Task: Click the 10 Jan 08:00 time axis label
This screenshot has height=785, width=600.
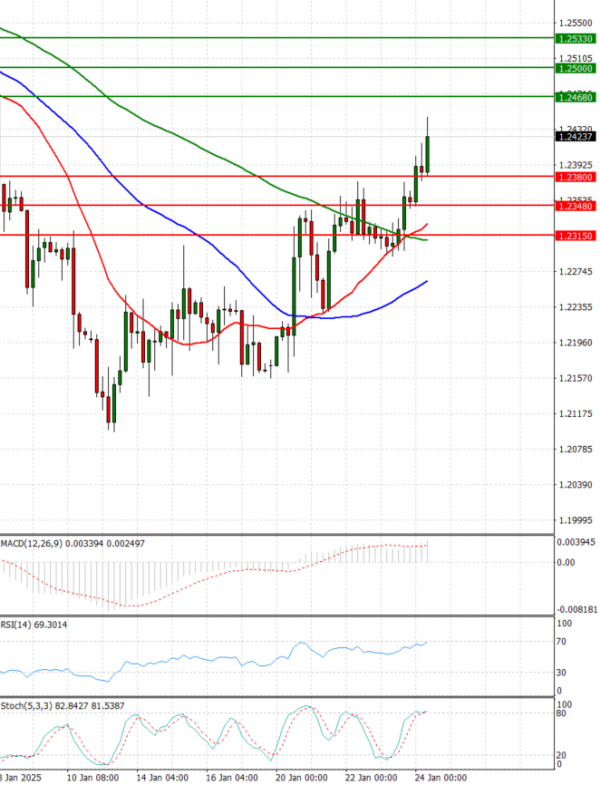Action: pyautogui.click(x=93, y=776)
